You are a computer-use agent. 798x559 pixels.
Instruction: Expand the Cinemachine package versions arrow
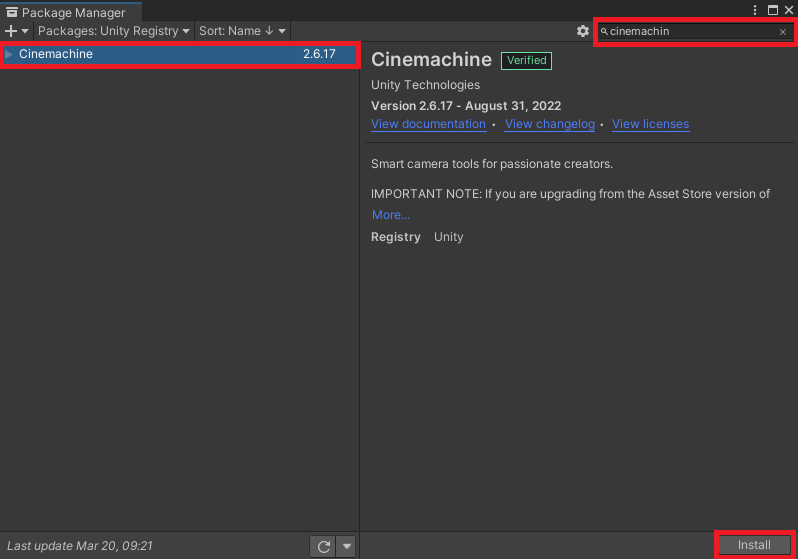pos(9,54)
